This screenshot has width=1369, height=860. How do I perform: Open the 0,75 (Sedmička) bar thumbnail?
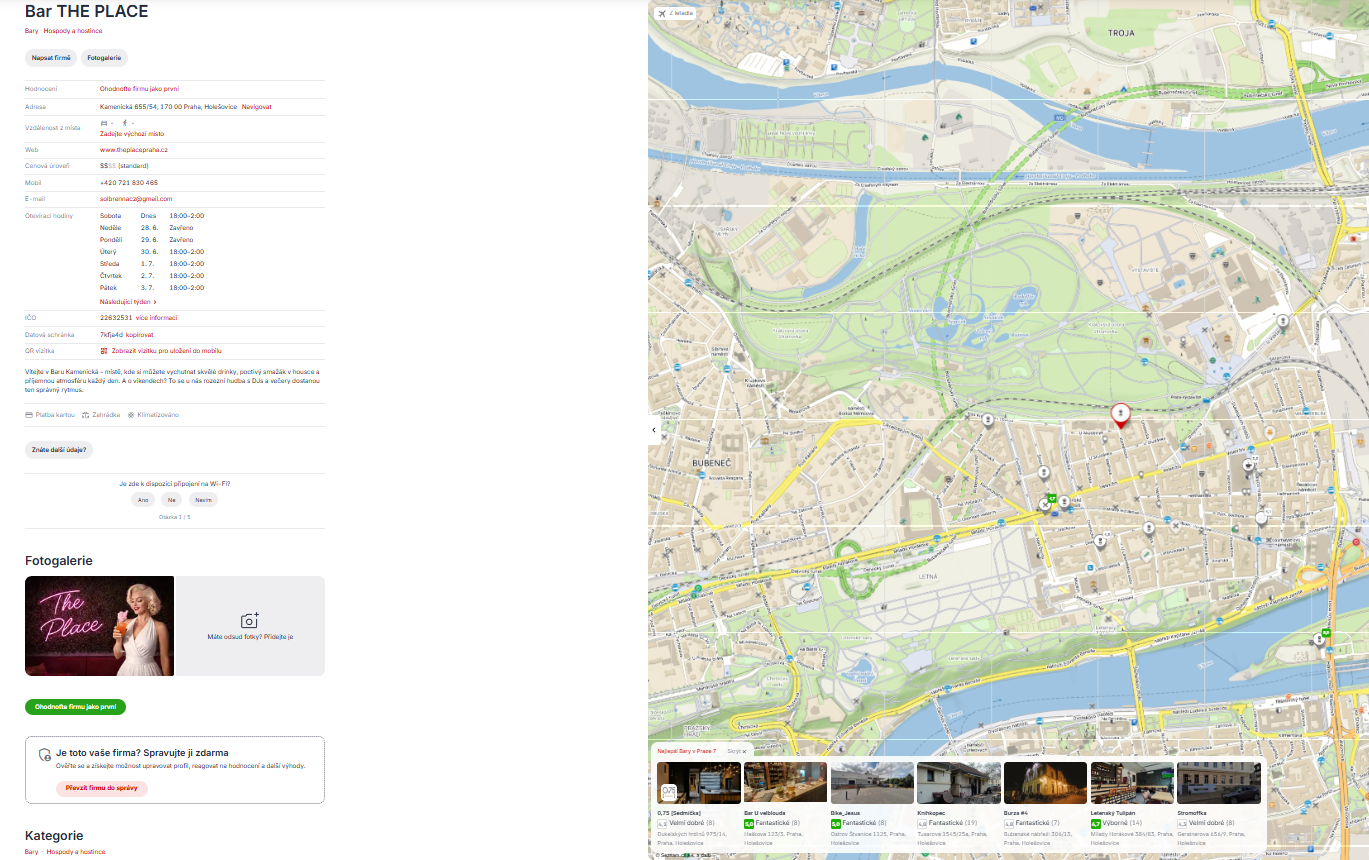coord(699,783)
